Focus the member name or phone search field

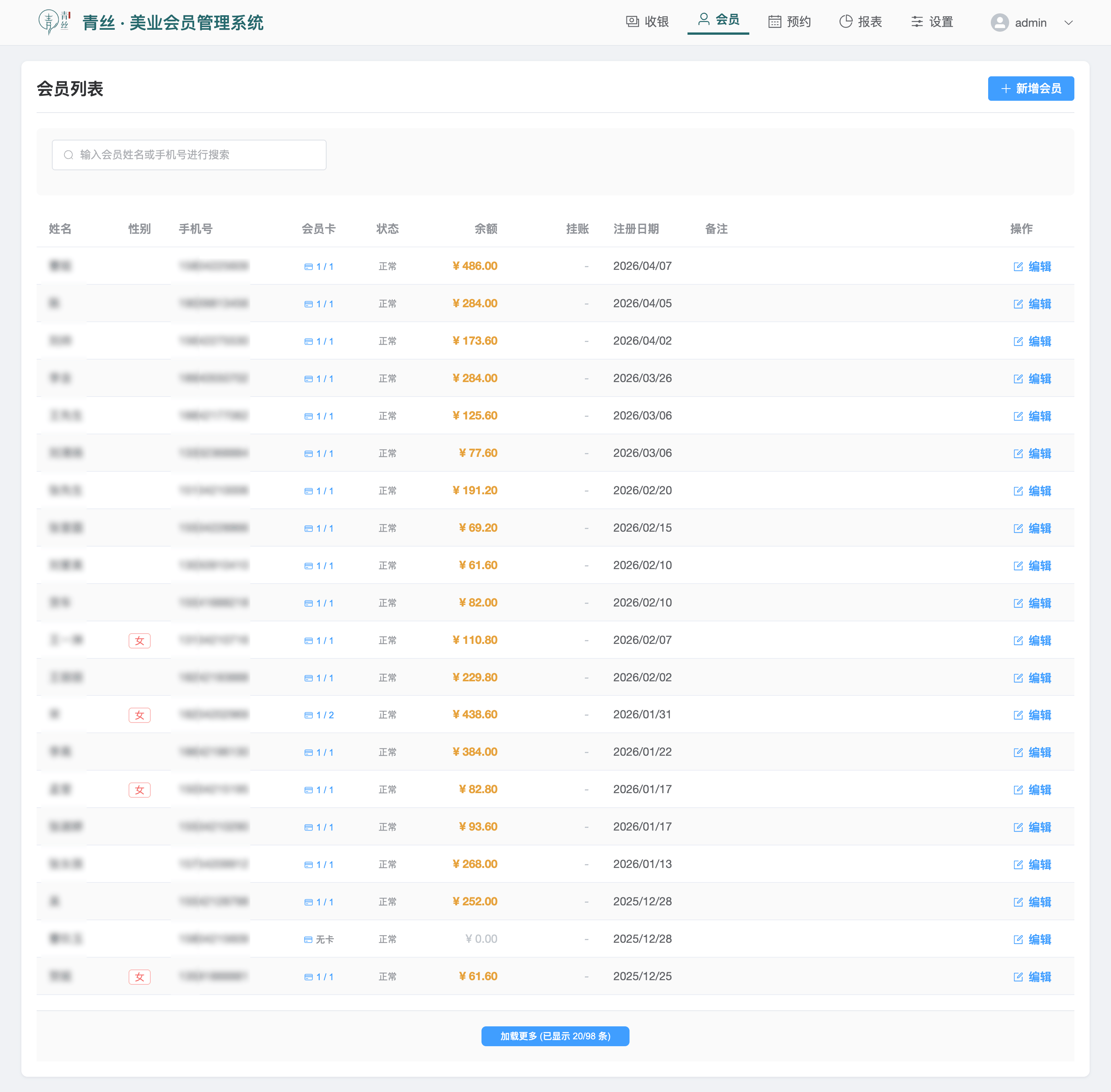(x=189, y=155)
